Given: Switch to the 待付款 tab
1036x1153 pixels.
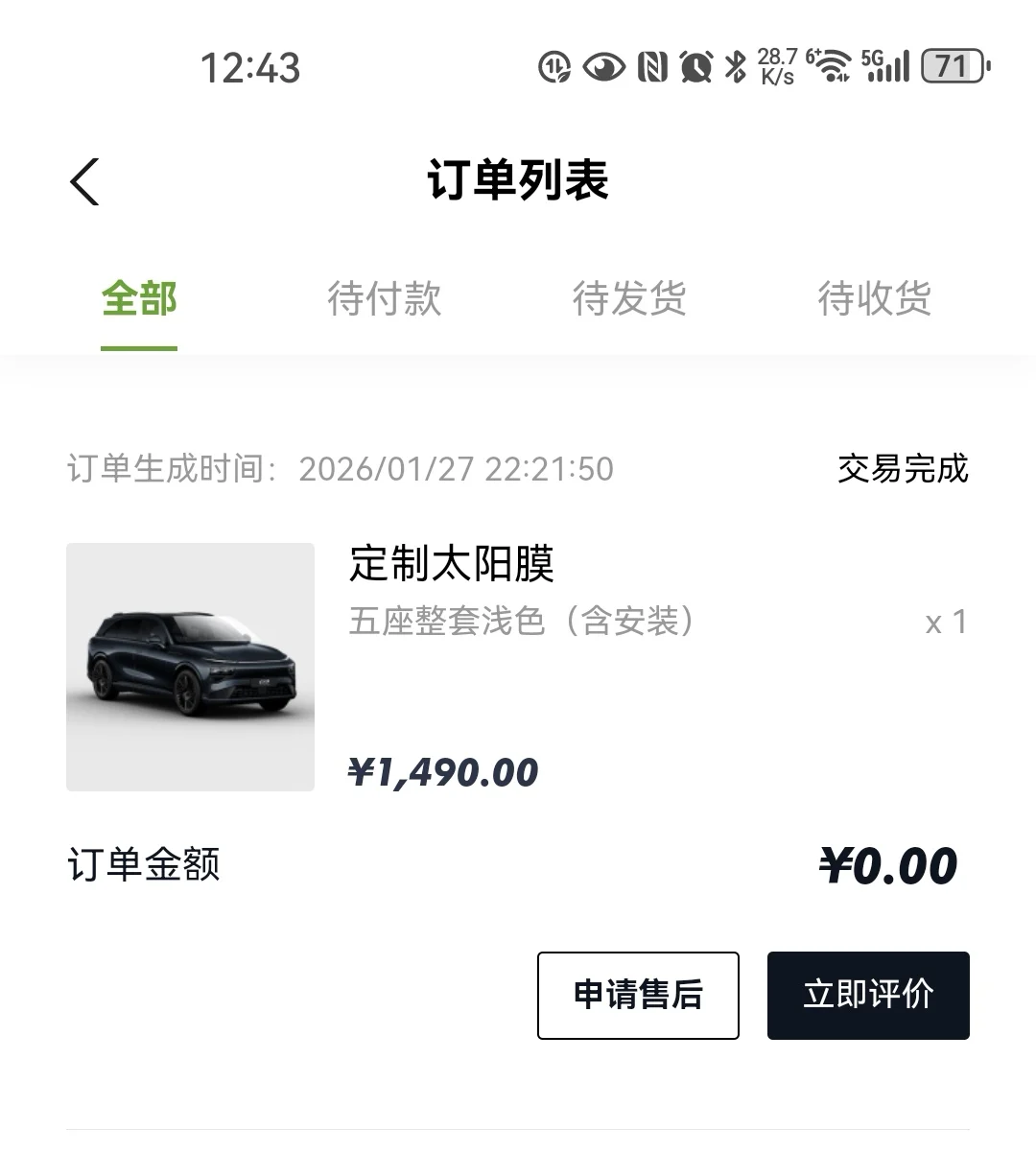Looking at the screenshot, I should click(x=384, y=298).
